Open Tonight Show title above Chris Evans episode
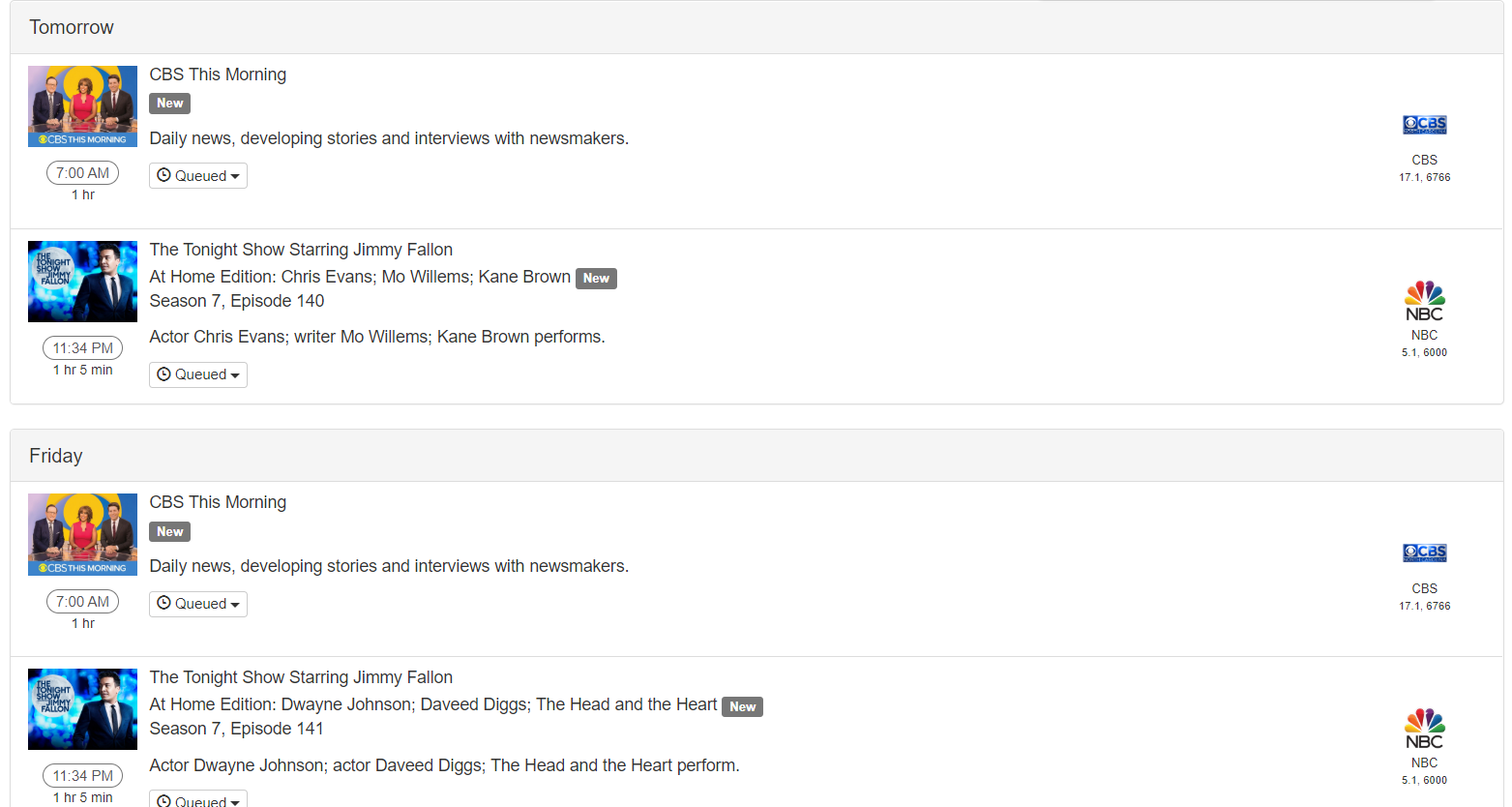Viewport: 1512px width, 807px height. [301, 250]
